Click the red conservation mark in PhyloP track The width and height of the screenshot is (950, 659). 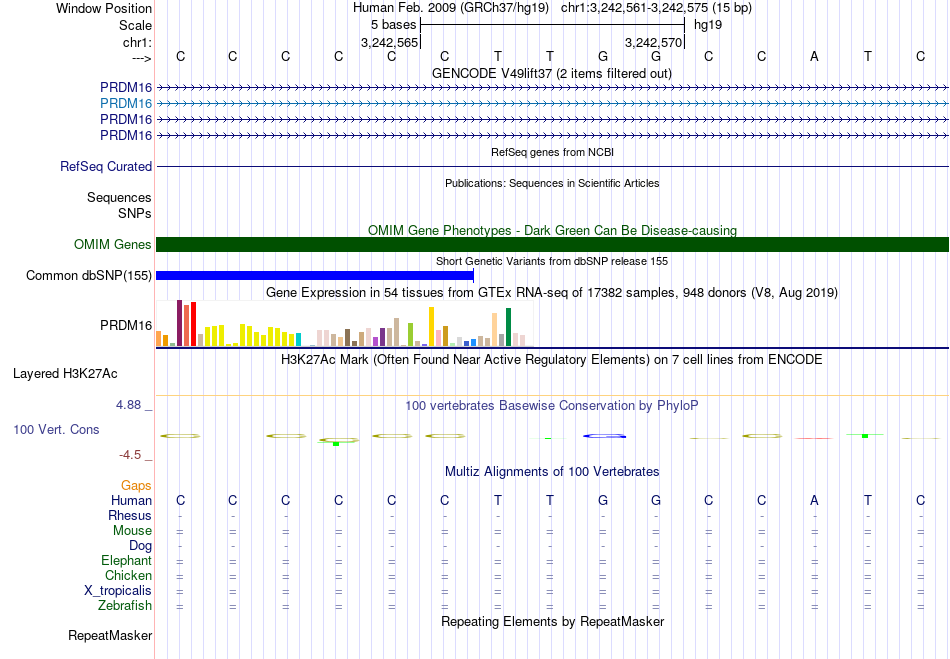(x=814, y=438)
